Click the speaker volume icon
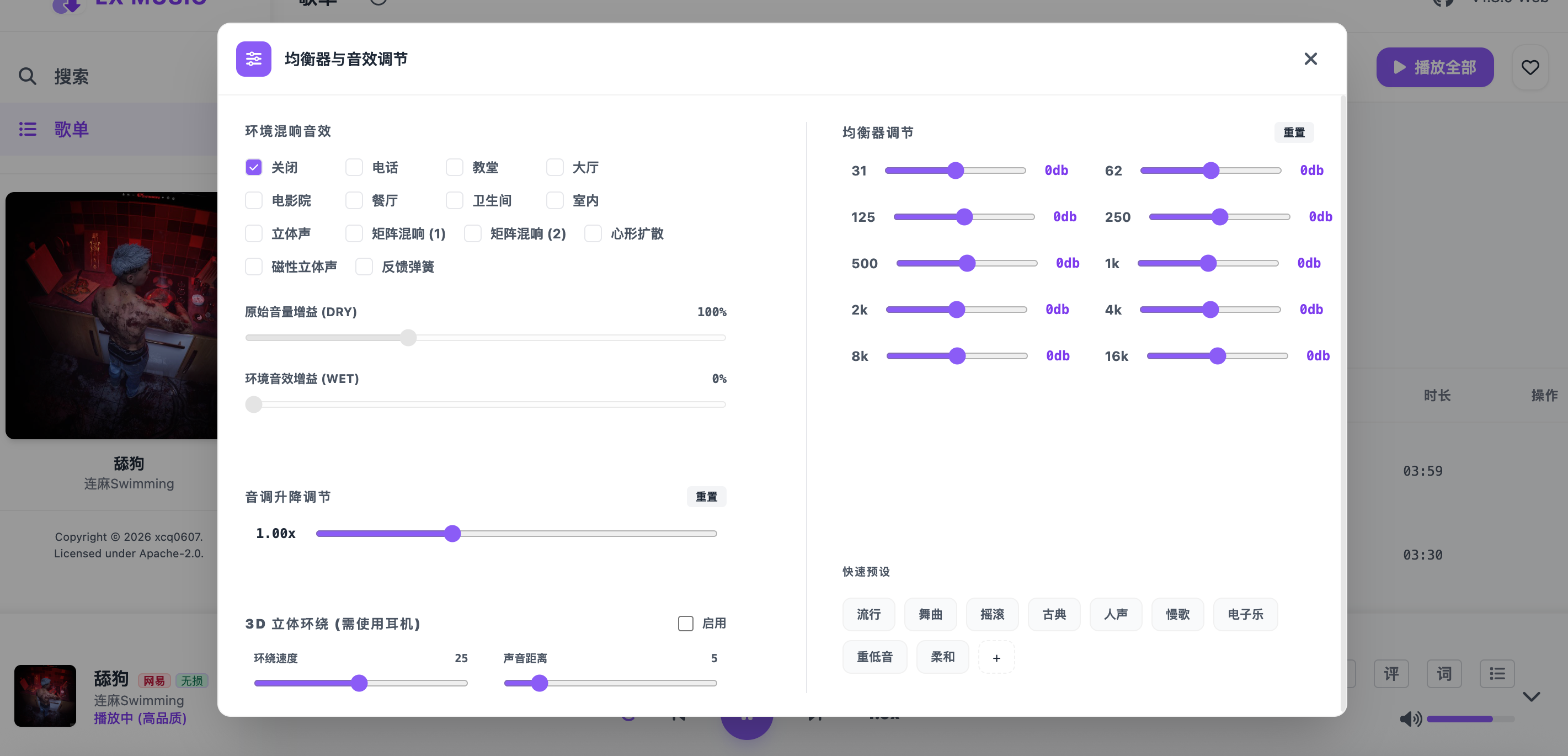 click(1410, 719)
